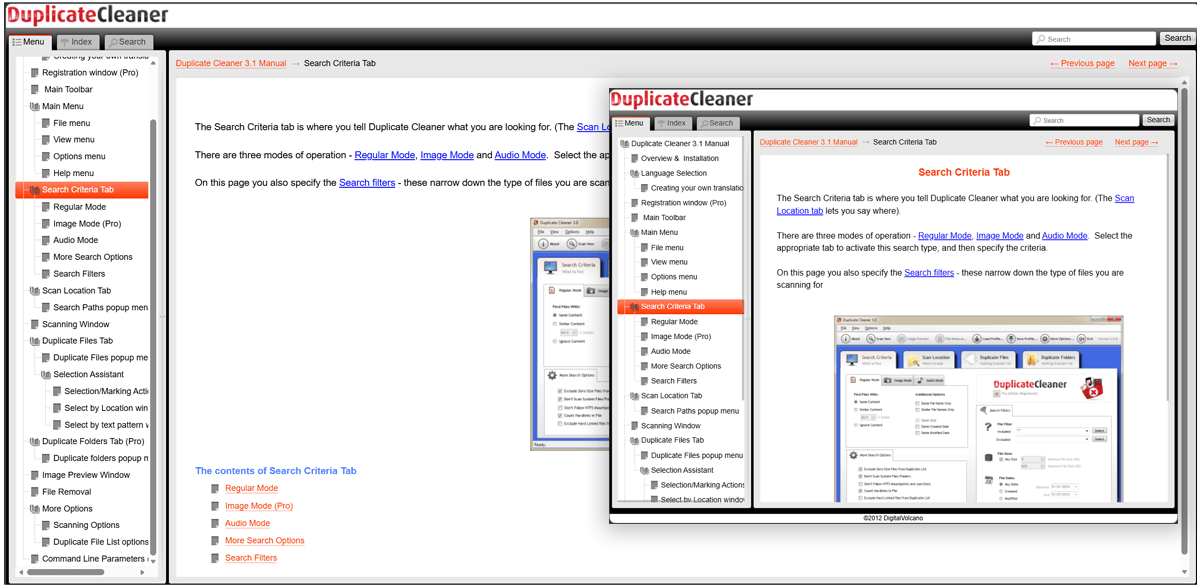1200x588 pixels.
Task: Click the More Search Options gear icon
Action: 852,454
